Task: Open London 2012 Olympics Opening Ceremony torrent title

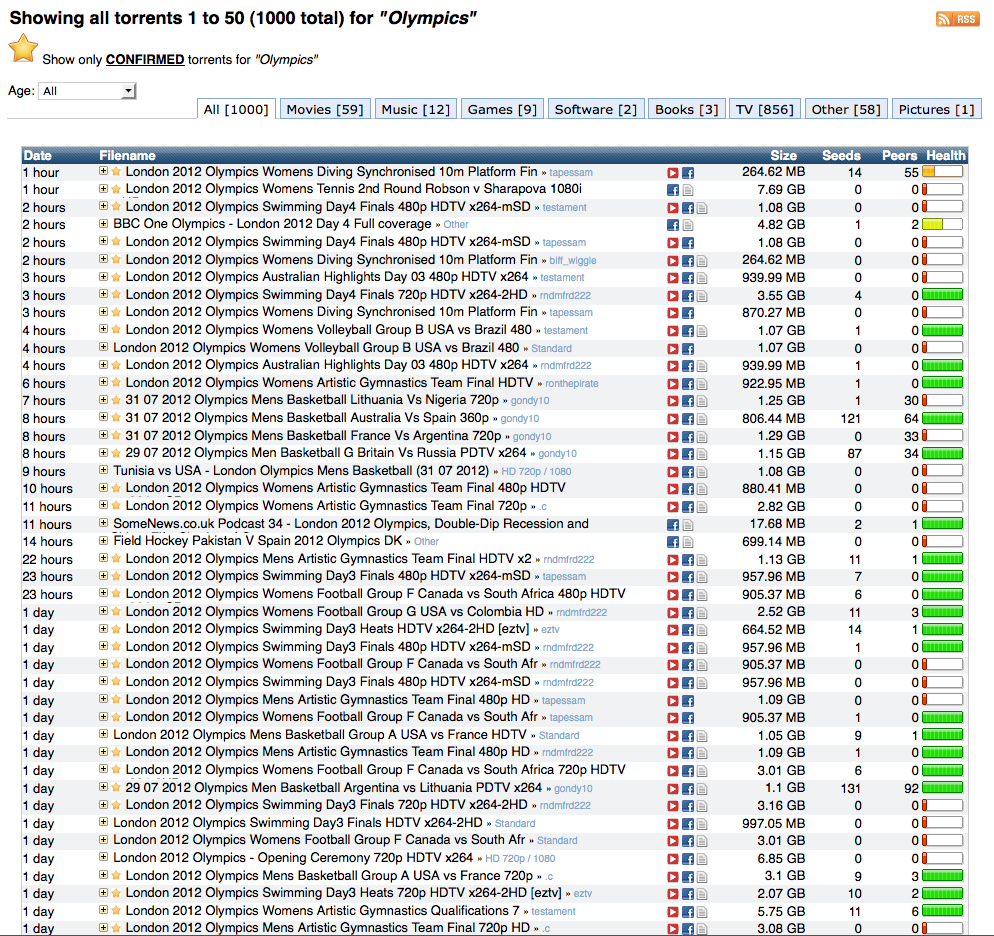Action: pyautogui.click(x=293, y=858)
